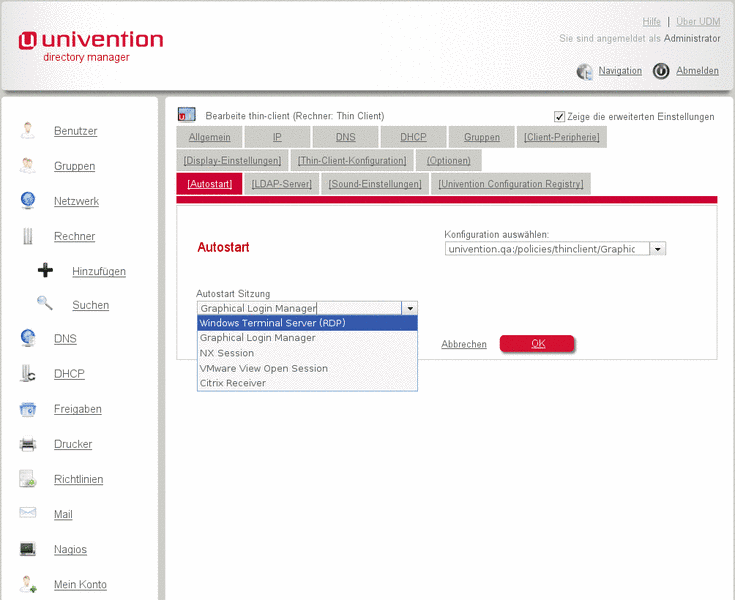This screenshot has height=600, width=735.
Task: Click the Richtlinien policies icon
Action: click(x=28, y=479)
